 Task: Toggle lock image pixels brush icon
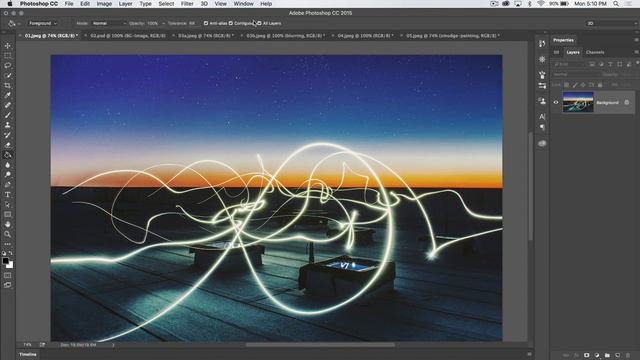coord(575,85)
